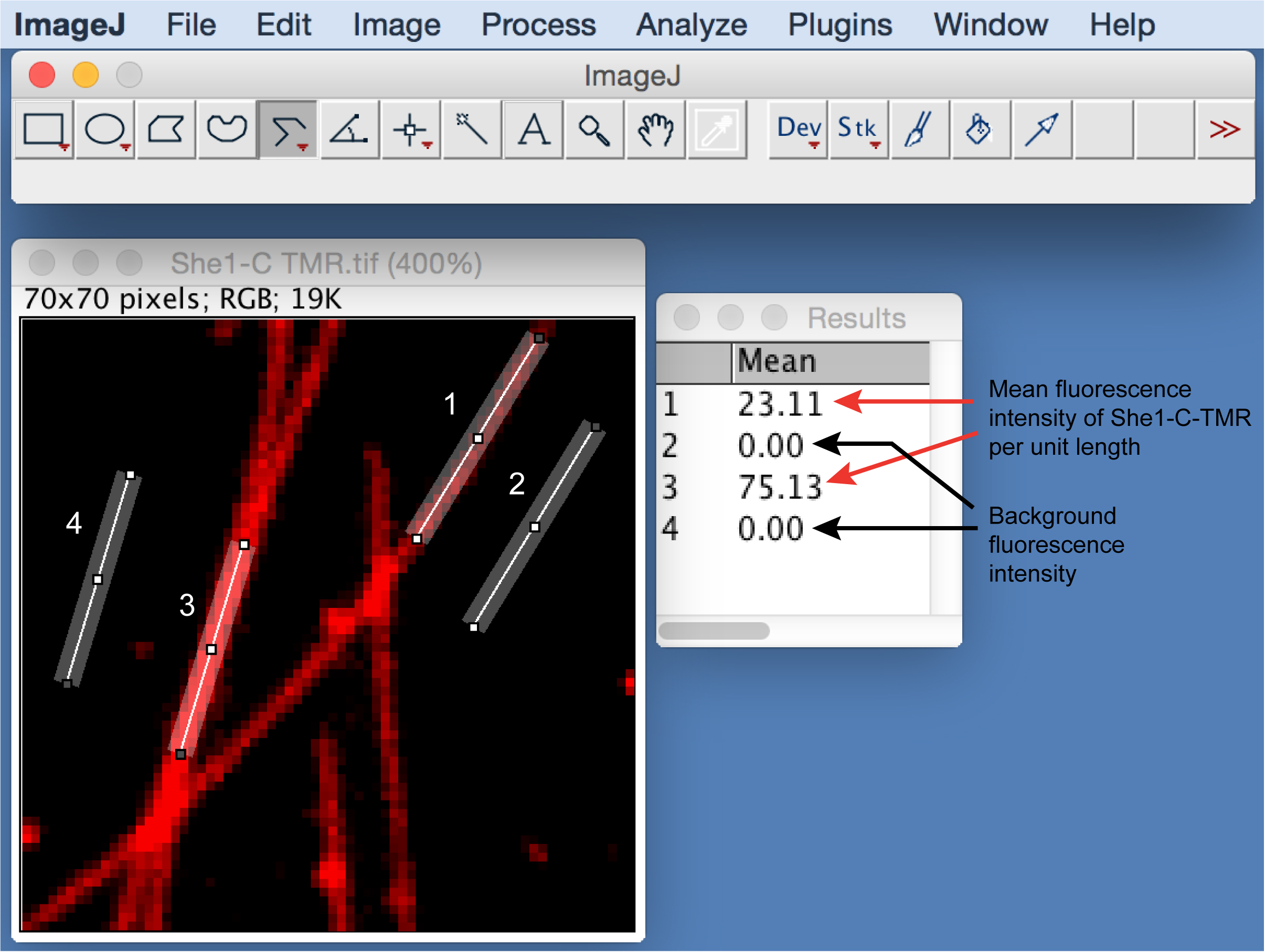Screen dimensions: 1265x952
Task: Open the Stk stacks menu tool
Action: [859, 130]
